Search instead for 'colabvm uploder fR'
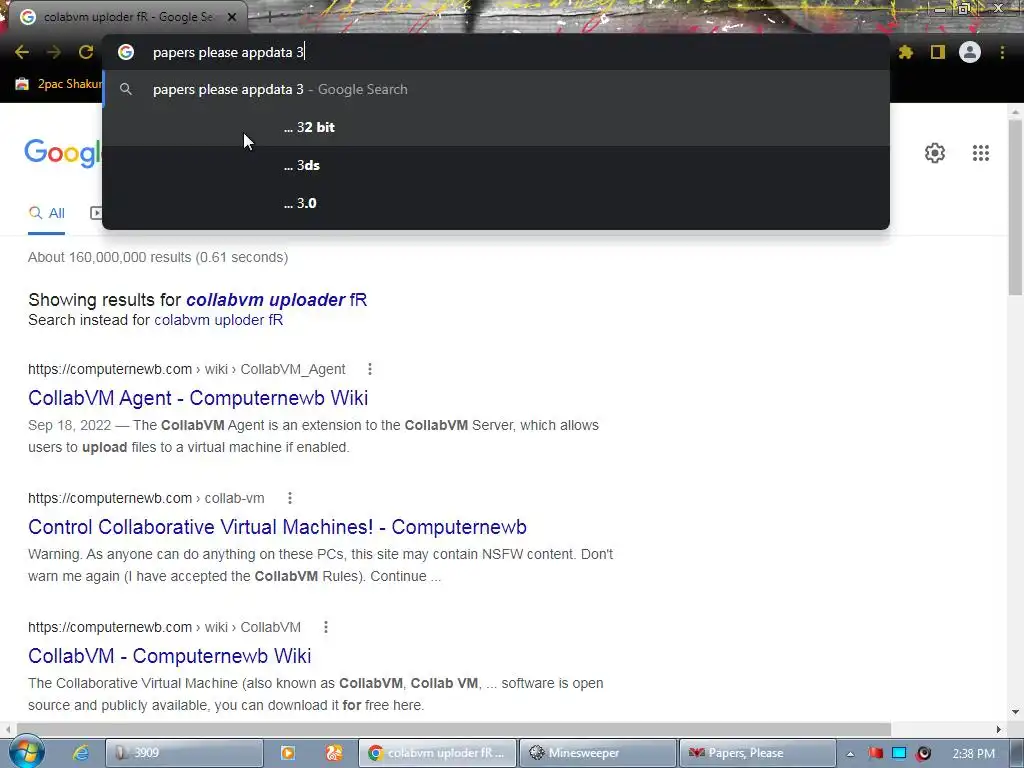The width and height of the screenshot is (1024, 768). pos(219,320)
